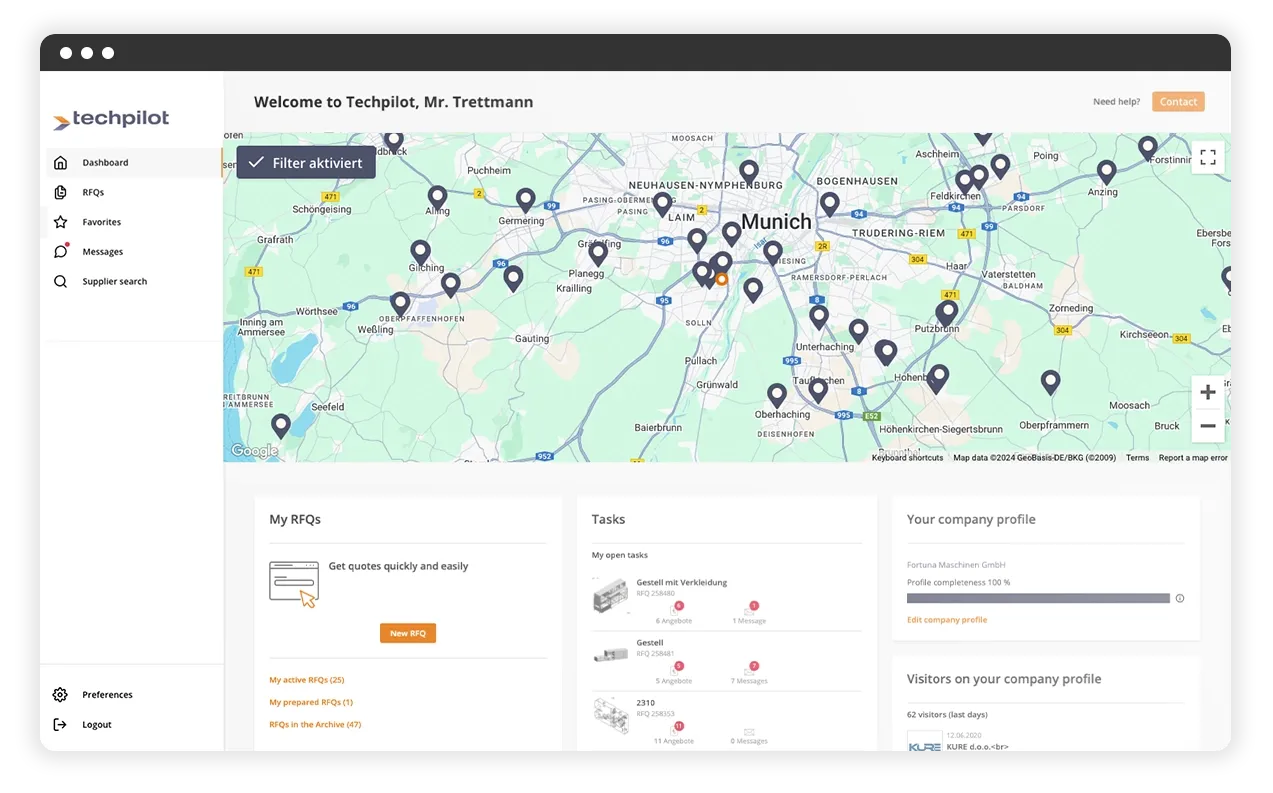This screenshot has width=1273, height=793.
Task: Click the Logout arrow icon
Action: 60,725
